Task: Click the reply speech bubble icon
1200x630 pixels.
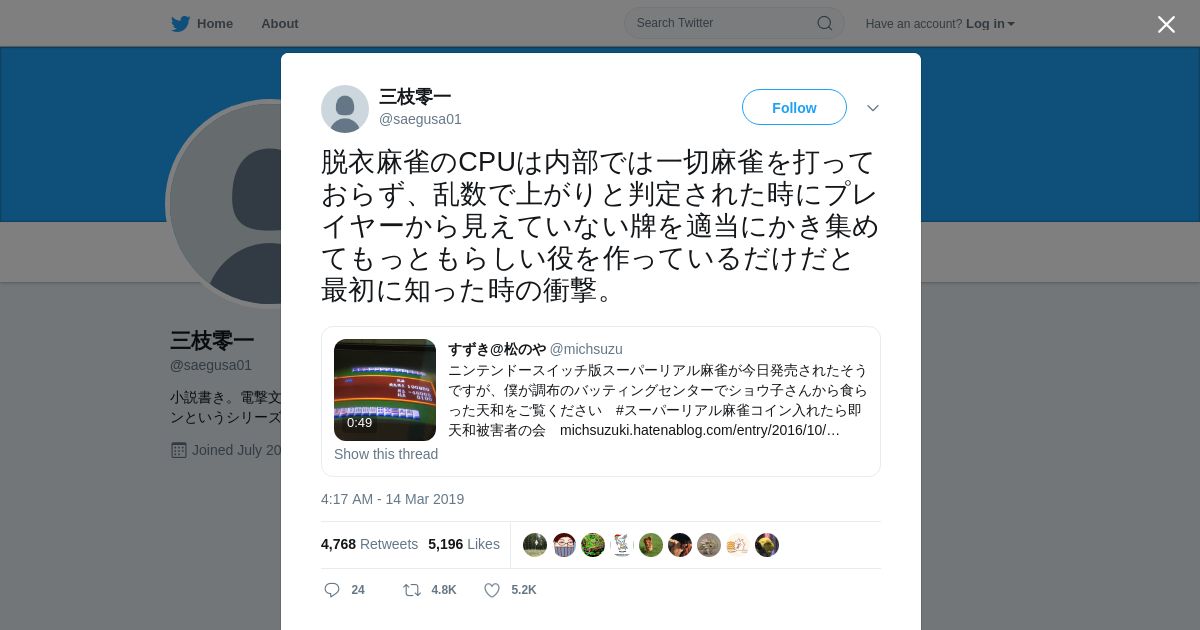Action: [332, 590]
